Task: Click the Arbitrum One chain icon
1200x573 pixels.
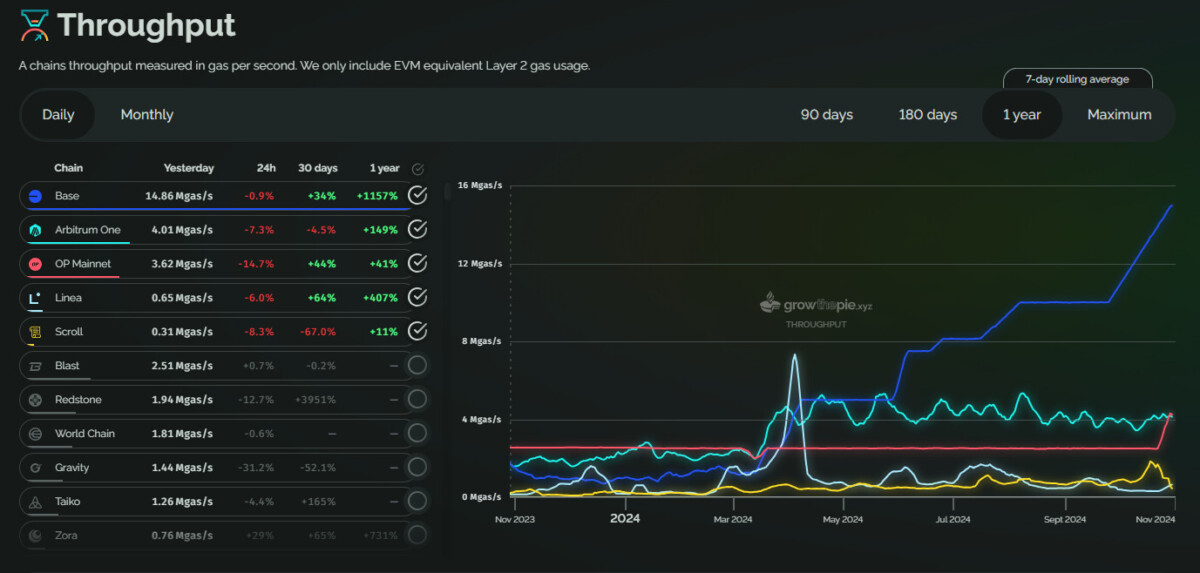Action: pos(35,230)
